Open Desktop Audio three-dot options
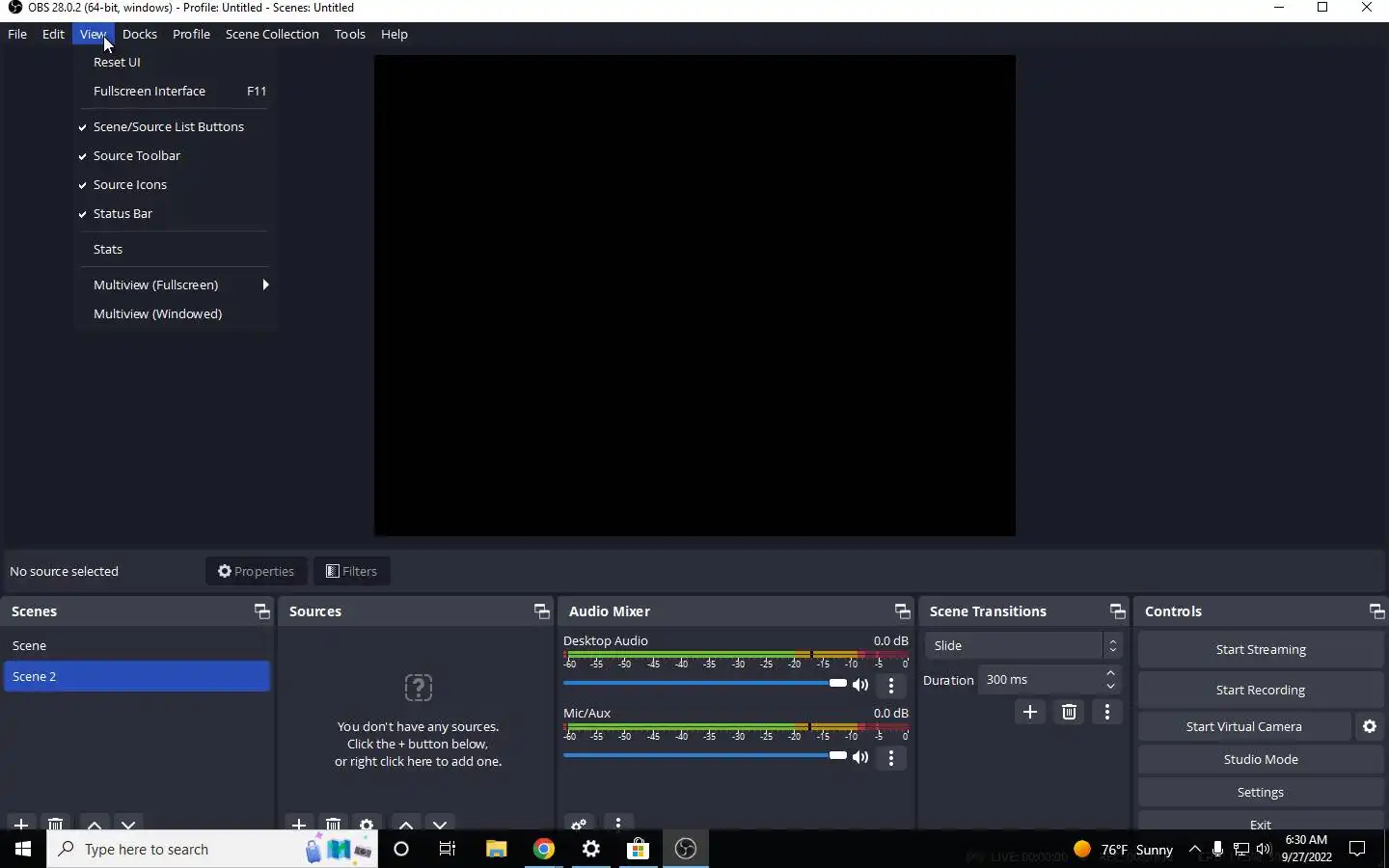 [891, 686]
